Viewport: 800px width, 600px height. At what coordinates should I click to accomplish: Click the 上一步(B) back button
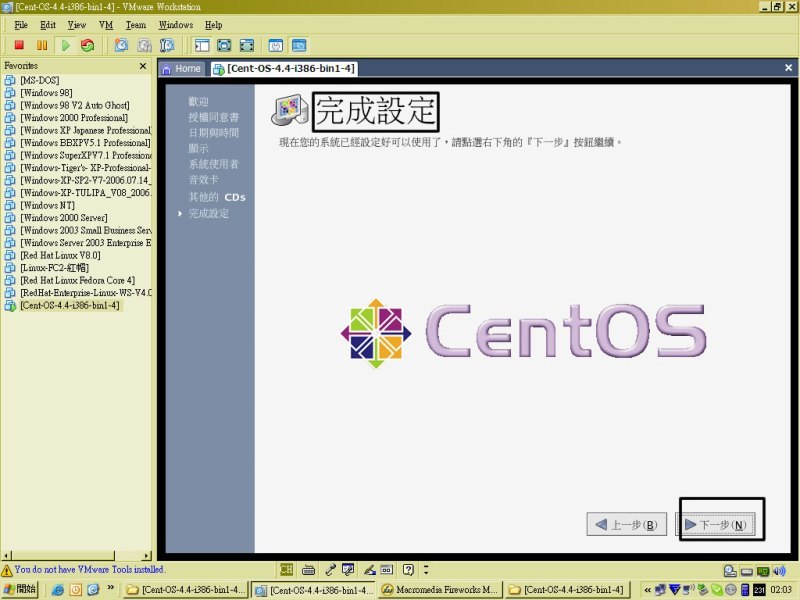tap(627, 524)
